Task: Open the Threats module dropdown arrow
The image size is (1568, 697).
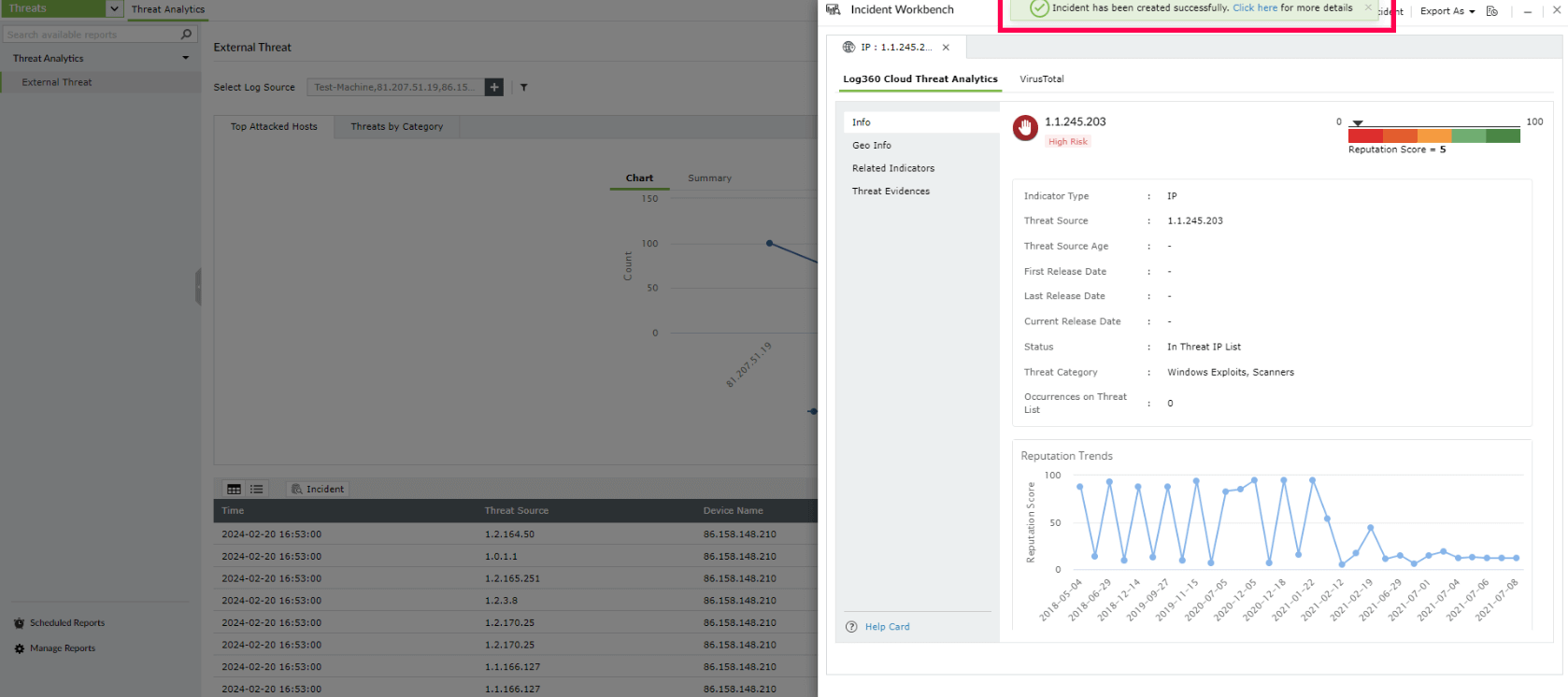Action: click(x=114, y=8)
